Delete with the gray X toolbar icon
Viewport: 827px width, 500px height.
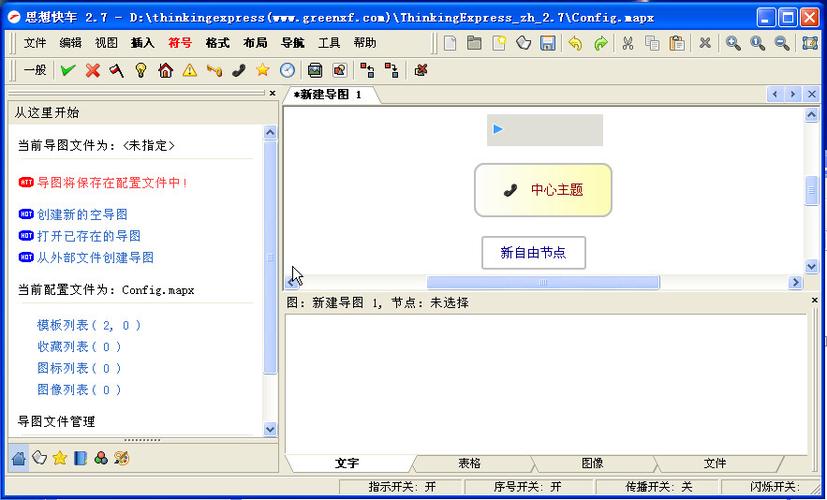[x=705, y=43]
